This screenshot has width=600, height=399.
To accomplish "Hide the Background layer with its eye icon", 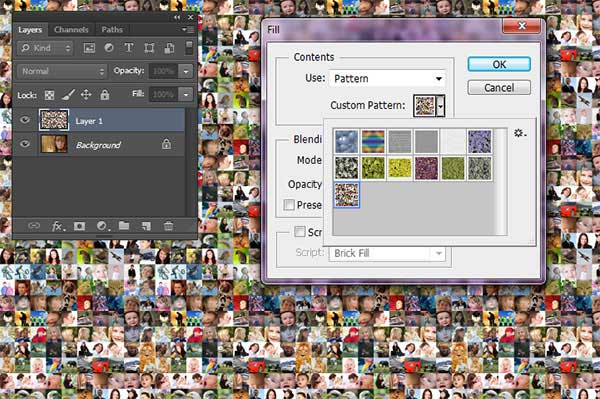I will 25,144.
